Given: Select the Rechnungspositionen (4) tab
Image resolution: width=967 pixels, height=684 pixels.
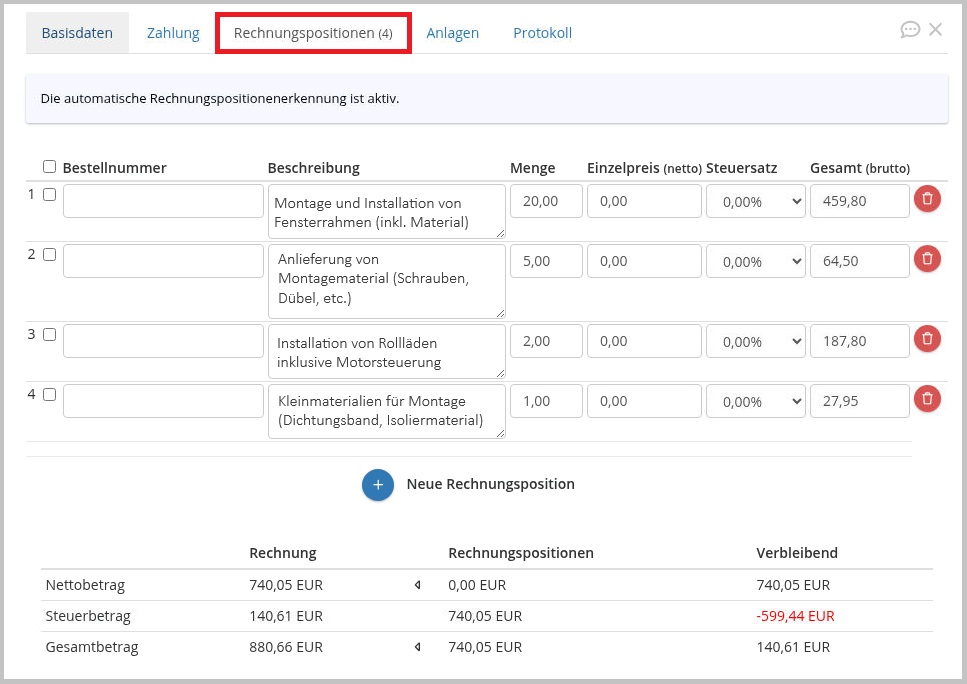Looking at the screenshot, I should pyautogui.click(x=313, y=33).
